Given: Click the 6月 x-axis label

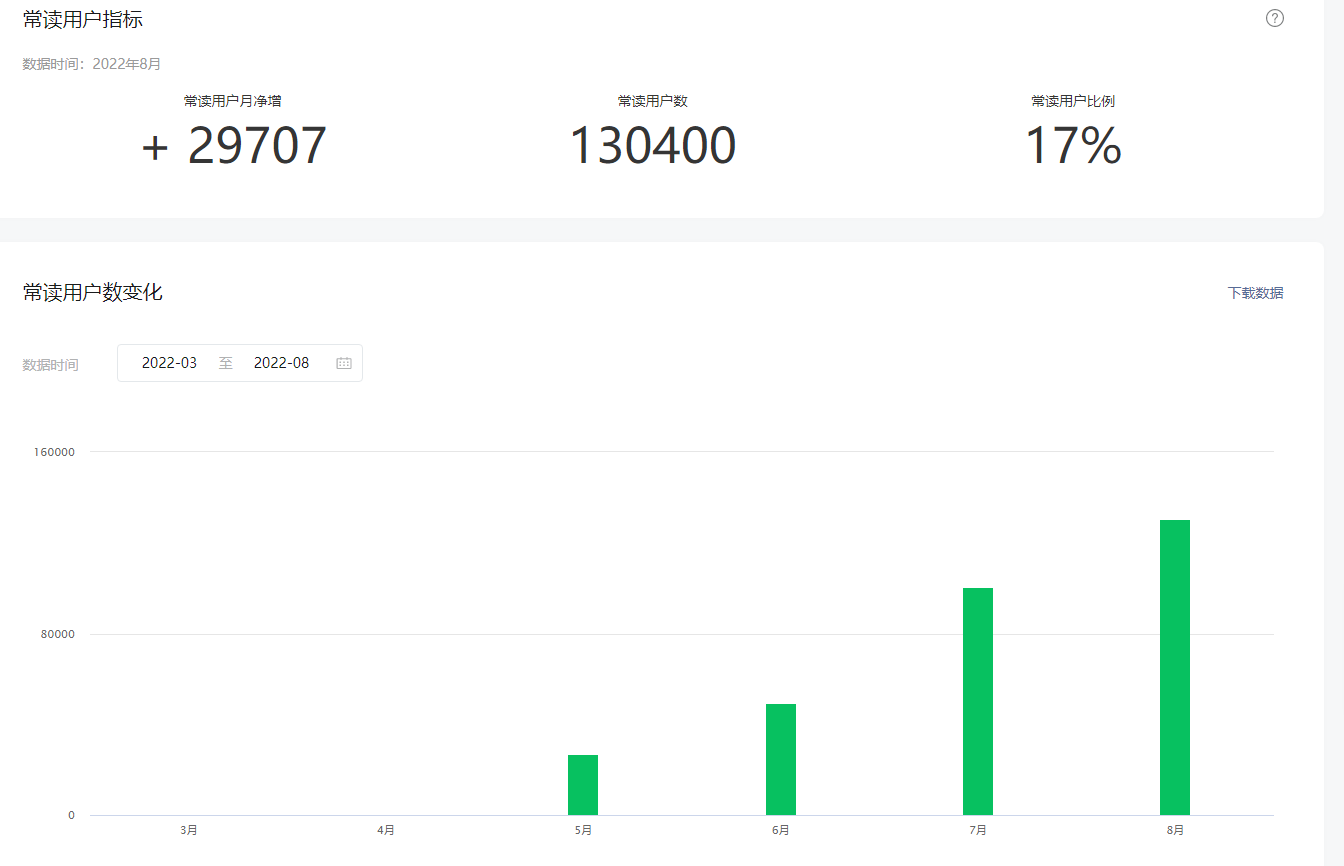Looking at the screenshot, I should [781, 830].
